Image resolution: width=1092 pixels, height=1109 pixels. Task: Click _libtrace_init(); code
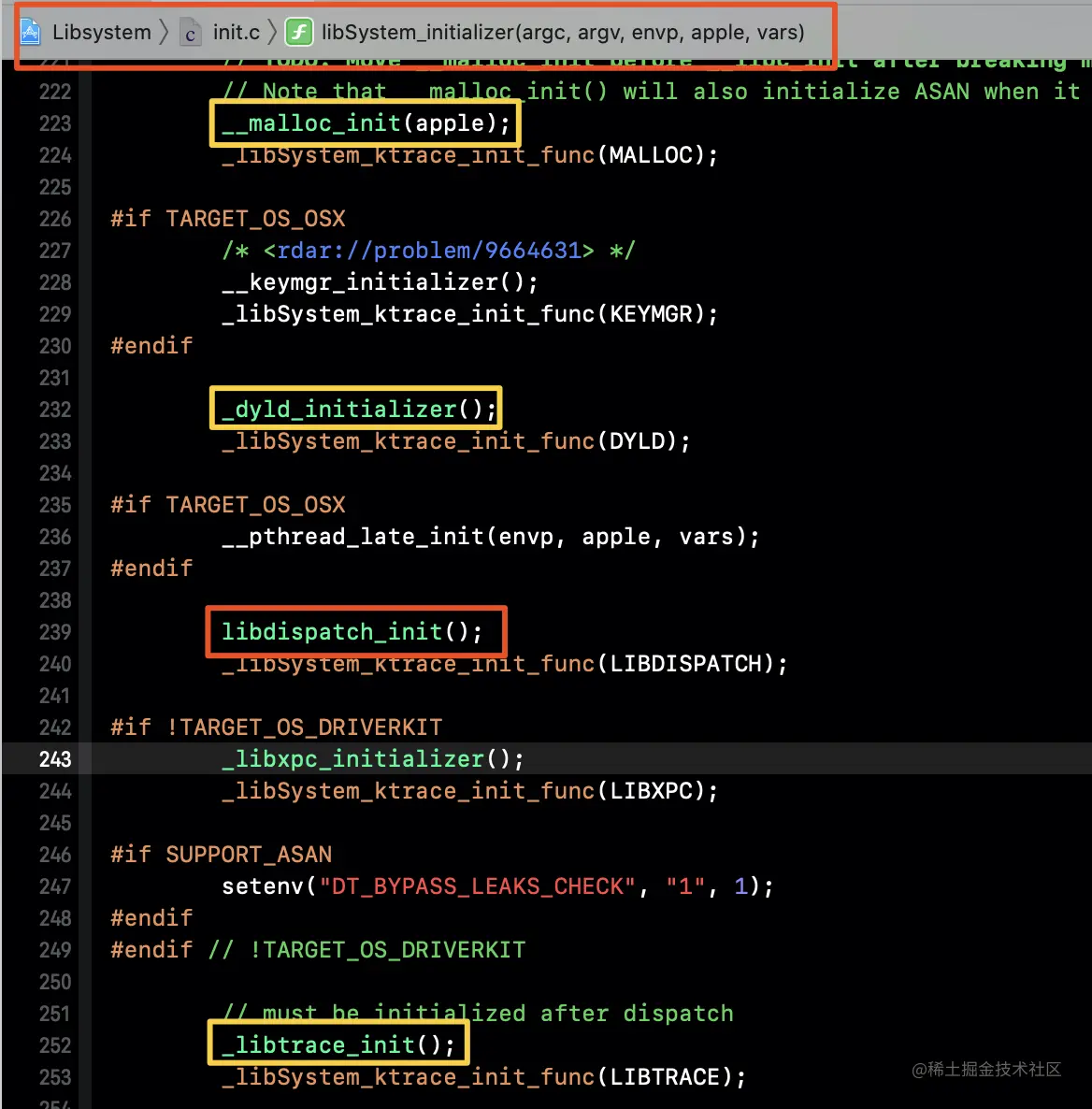pyautogui.click(x=338, y=1045)
